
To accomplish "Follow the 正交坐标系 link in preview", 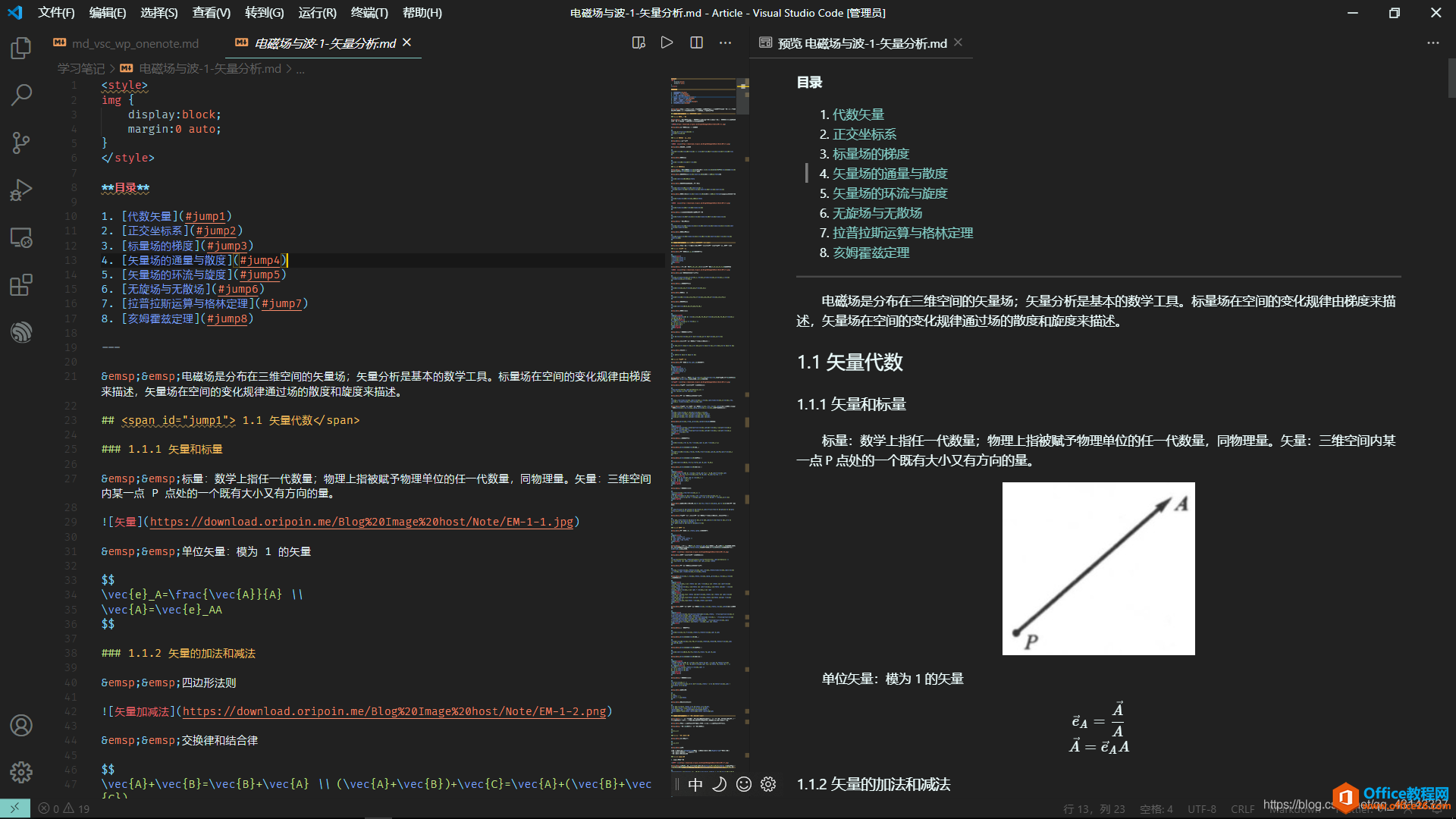I will tap(864, 134).
